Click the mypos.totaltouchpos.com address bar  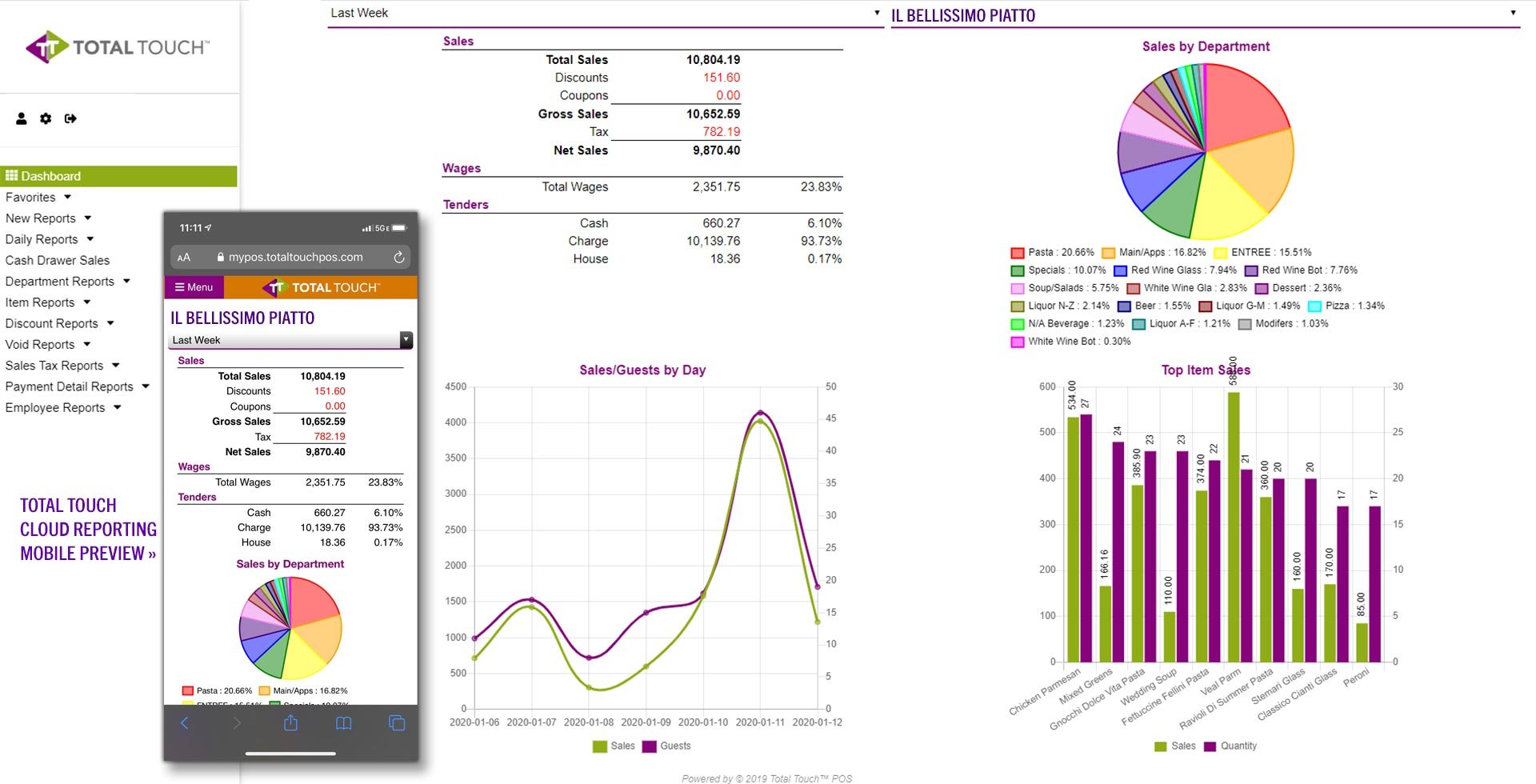coord(290,257)
